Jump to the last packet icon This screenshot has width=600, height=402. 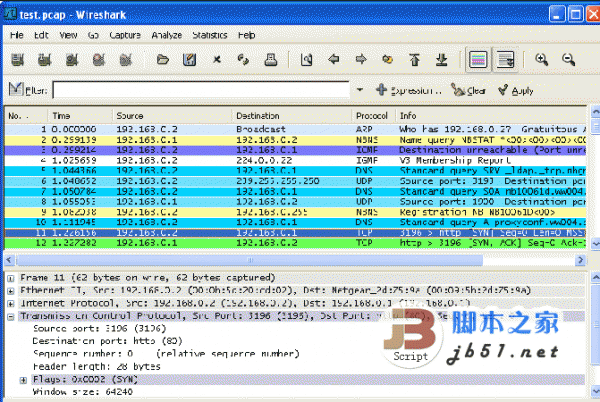click(442, 60)
